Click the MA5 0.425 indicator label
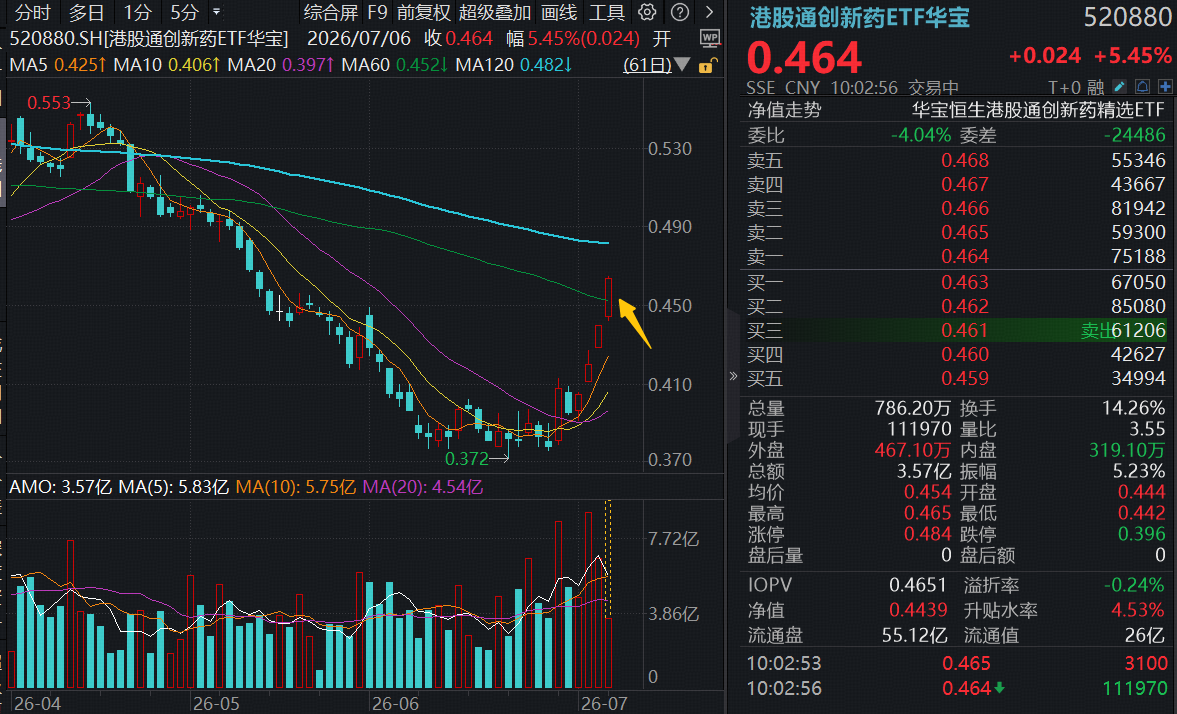Image resolution: width=1177 pixels, height=714 pixels. coord(57,65)
